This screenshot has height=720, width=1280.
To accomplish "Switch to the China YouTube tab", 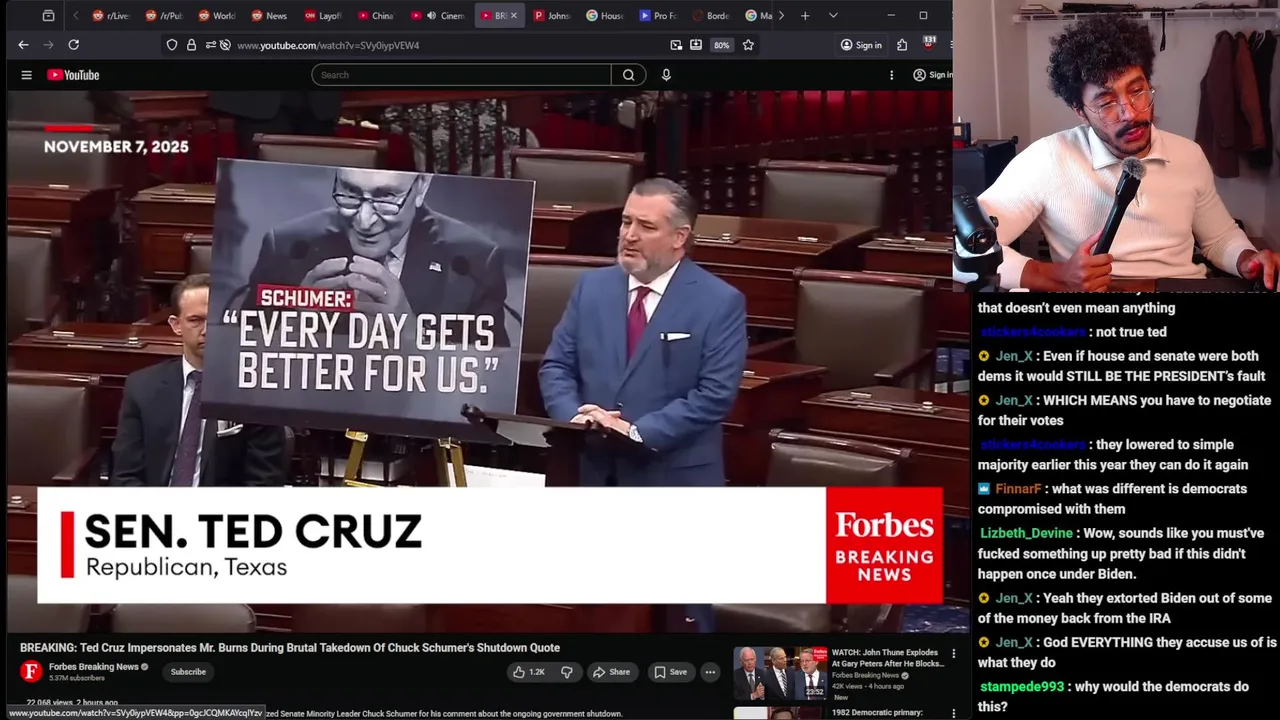I will 376,16.
